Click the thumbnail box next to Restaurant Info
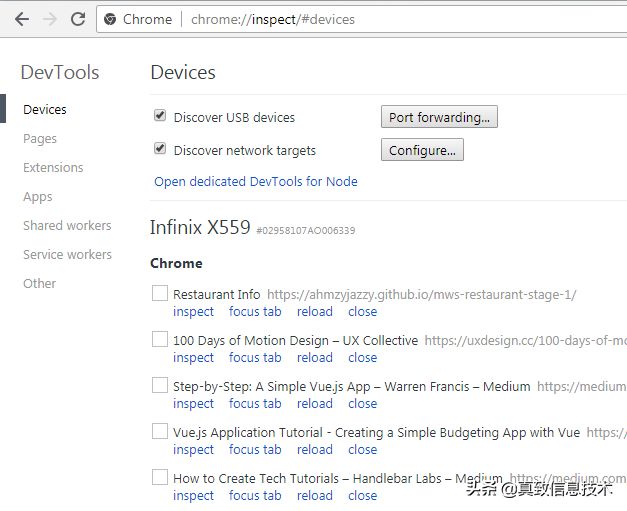627x511 pixels. 160,293
